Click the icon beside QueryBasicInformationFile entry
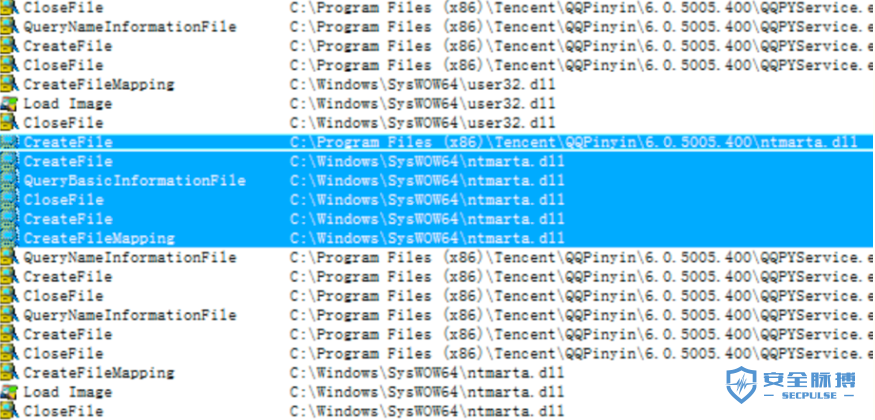This screenshot has height=420, width=875. [x=9, y=181]
